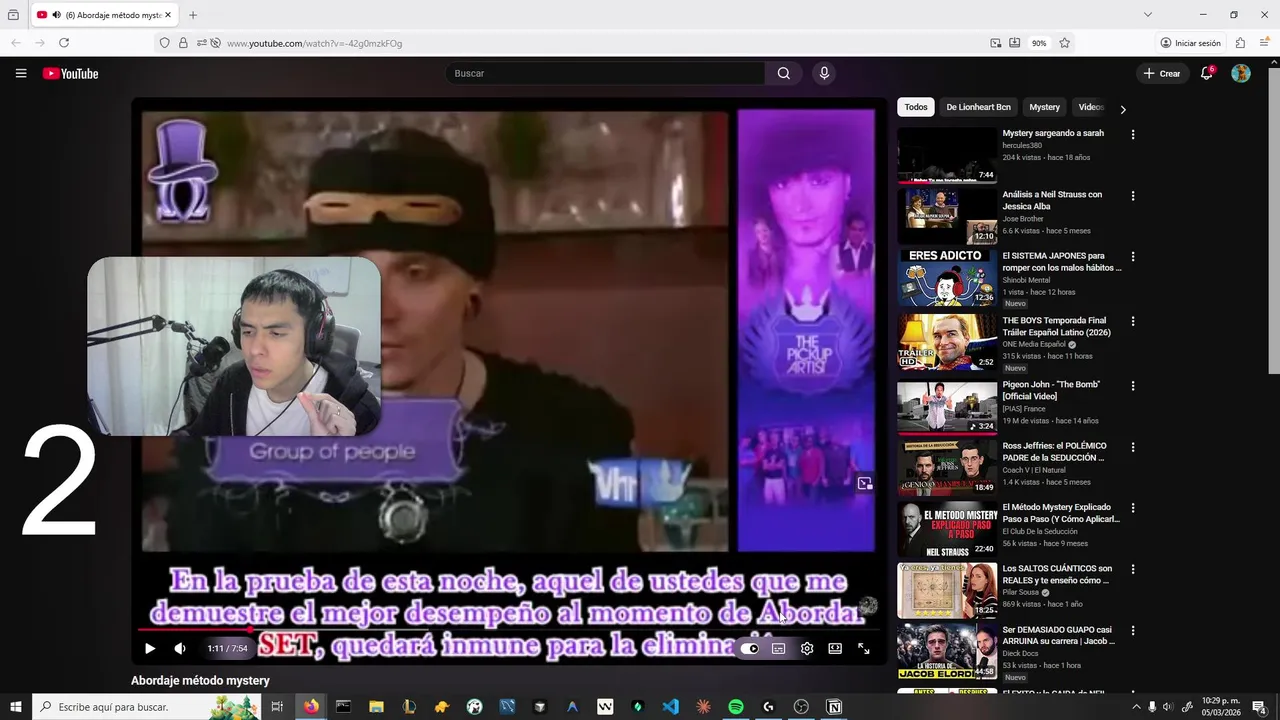Start voice search with microphone icon
1280x720 pixels.
pyautogui.click(x=824, y=73)
